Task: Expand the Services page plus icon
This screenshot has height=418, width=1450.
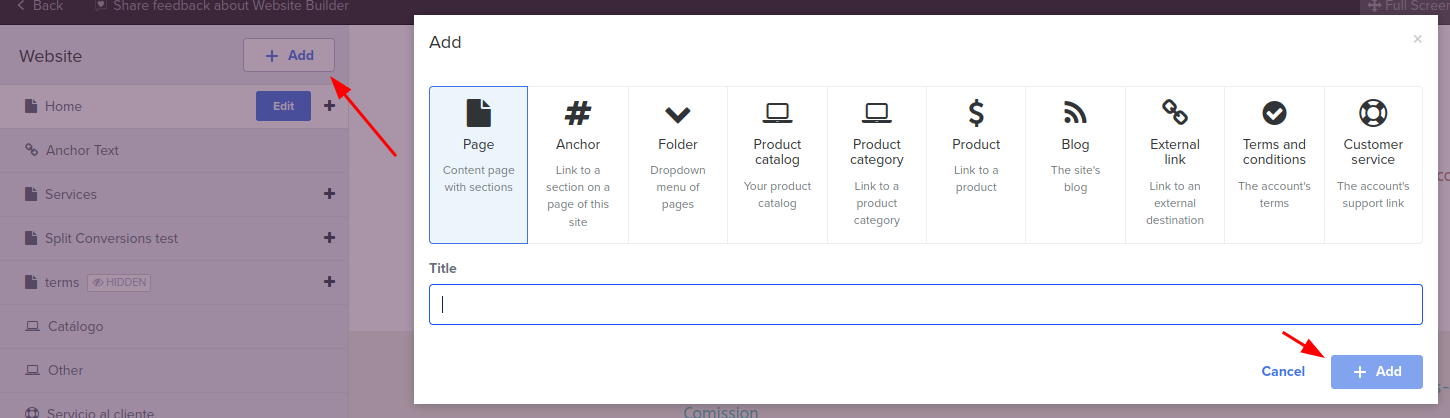Action: point(329,194)
